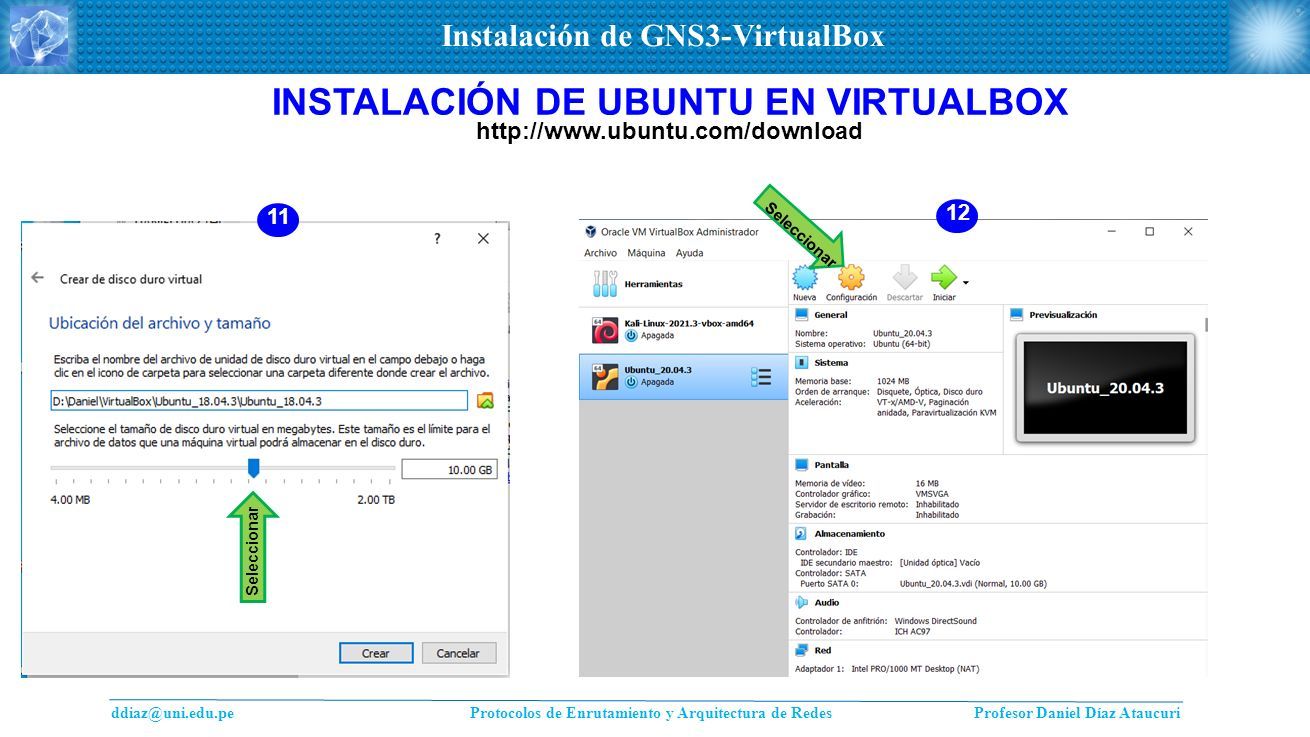Open Configuración gear icon
1310x737 pixels.
851,277
